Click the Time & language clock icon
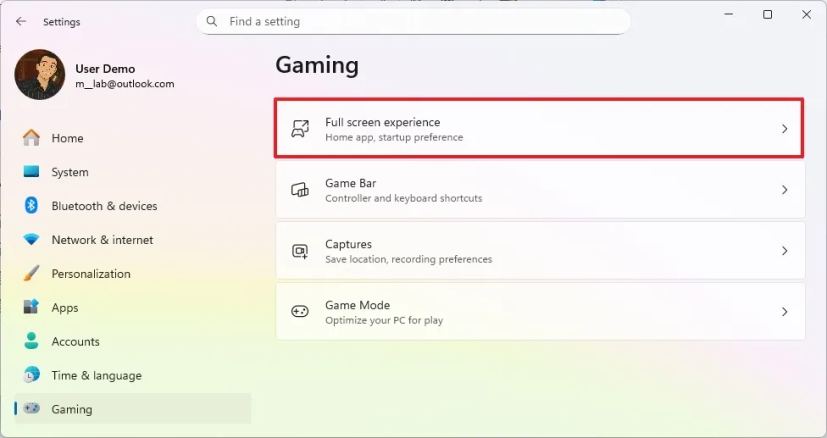Screen dimensions: 827x438 pos(31,375)
